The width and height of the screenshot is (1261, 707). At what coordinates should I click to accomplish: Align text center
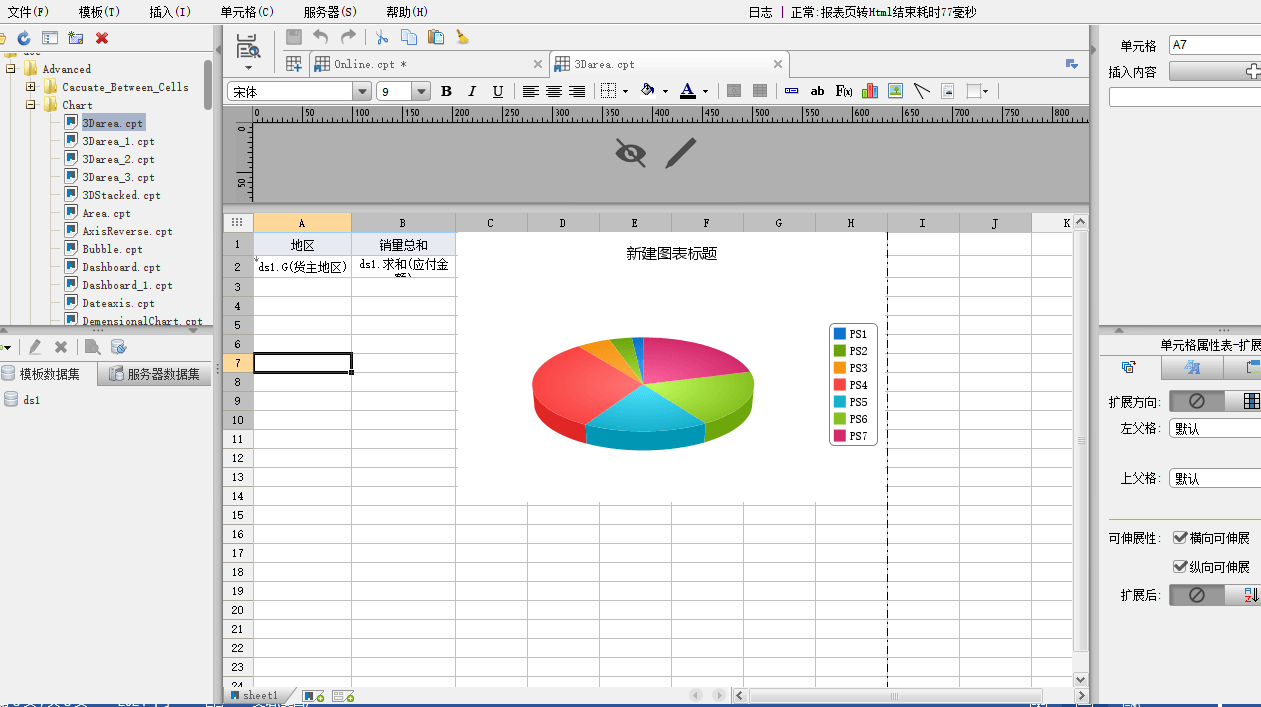[554, 91]
